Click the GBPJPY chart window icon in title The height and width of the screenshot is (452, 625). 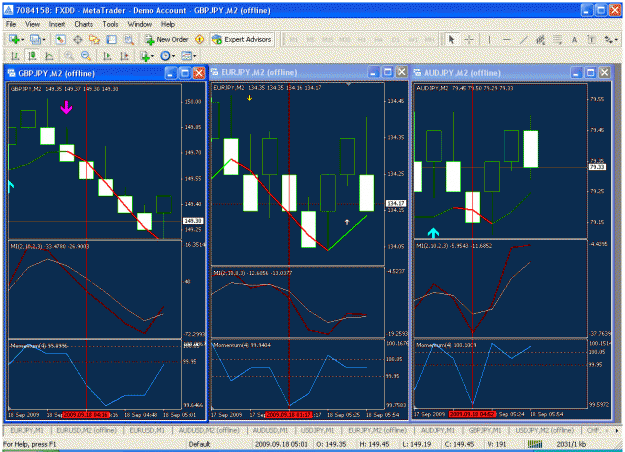pyautogui.click(x=12, y=73)
